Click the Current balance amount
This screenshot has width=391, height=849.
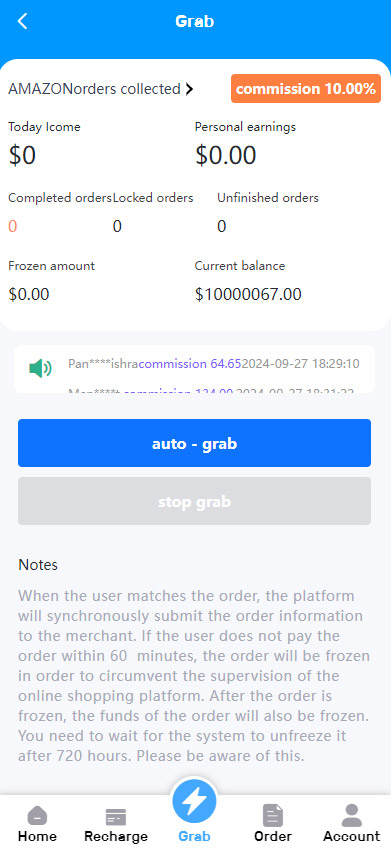[x=248, y=295]
